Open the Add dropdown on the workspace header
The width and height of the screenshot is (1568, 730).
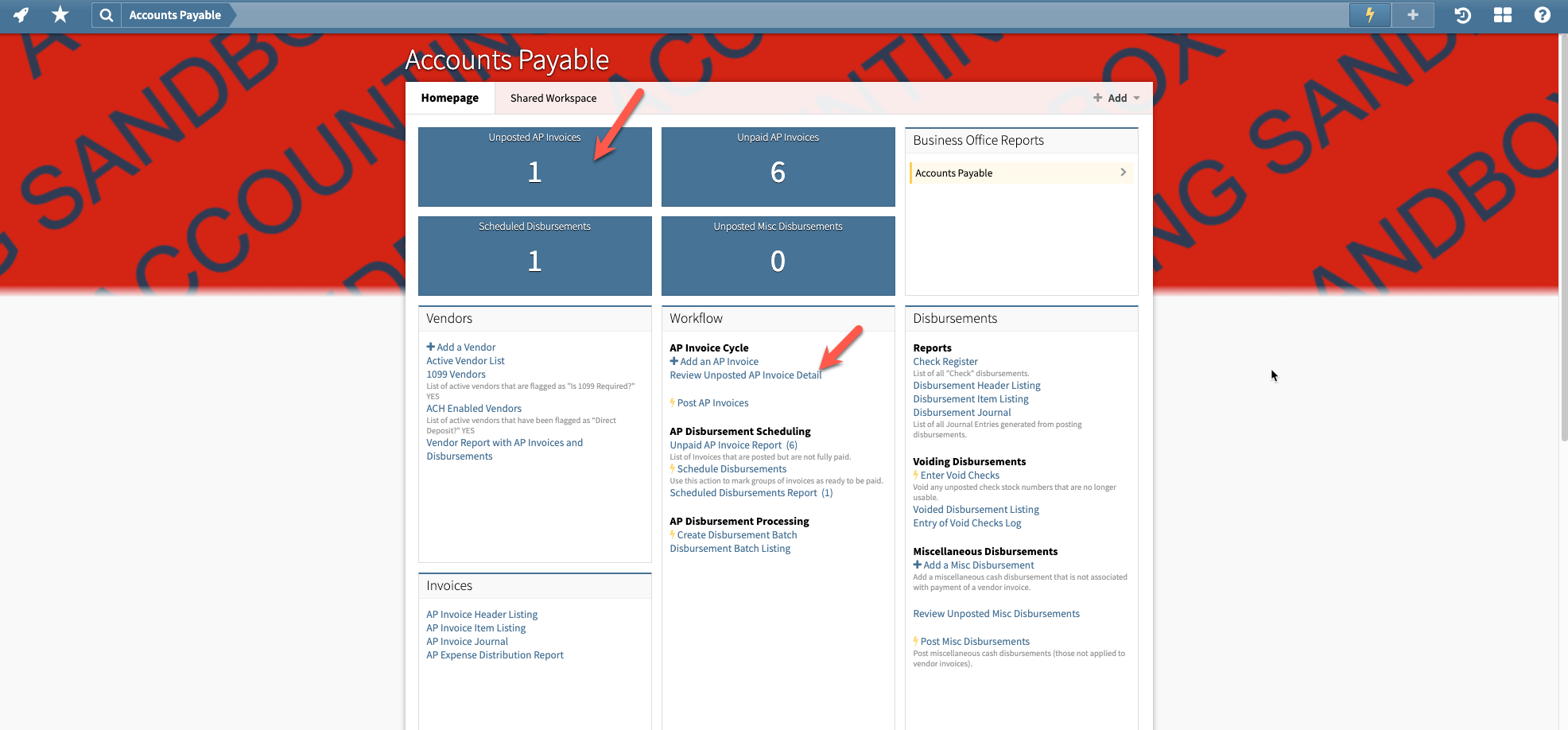(x=1116, y=98)
